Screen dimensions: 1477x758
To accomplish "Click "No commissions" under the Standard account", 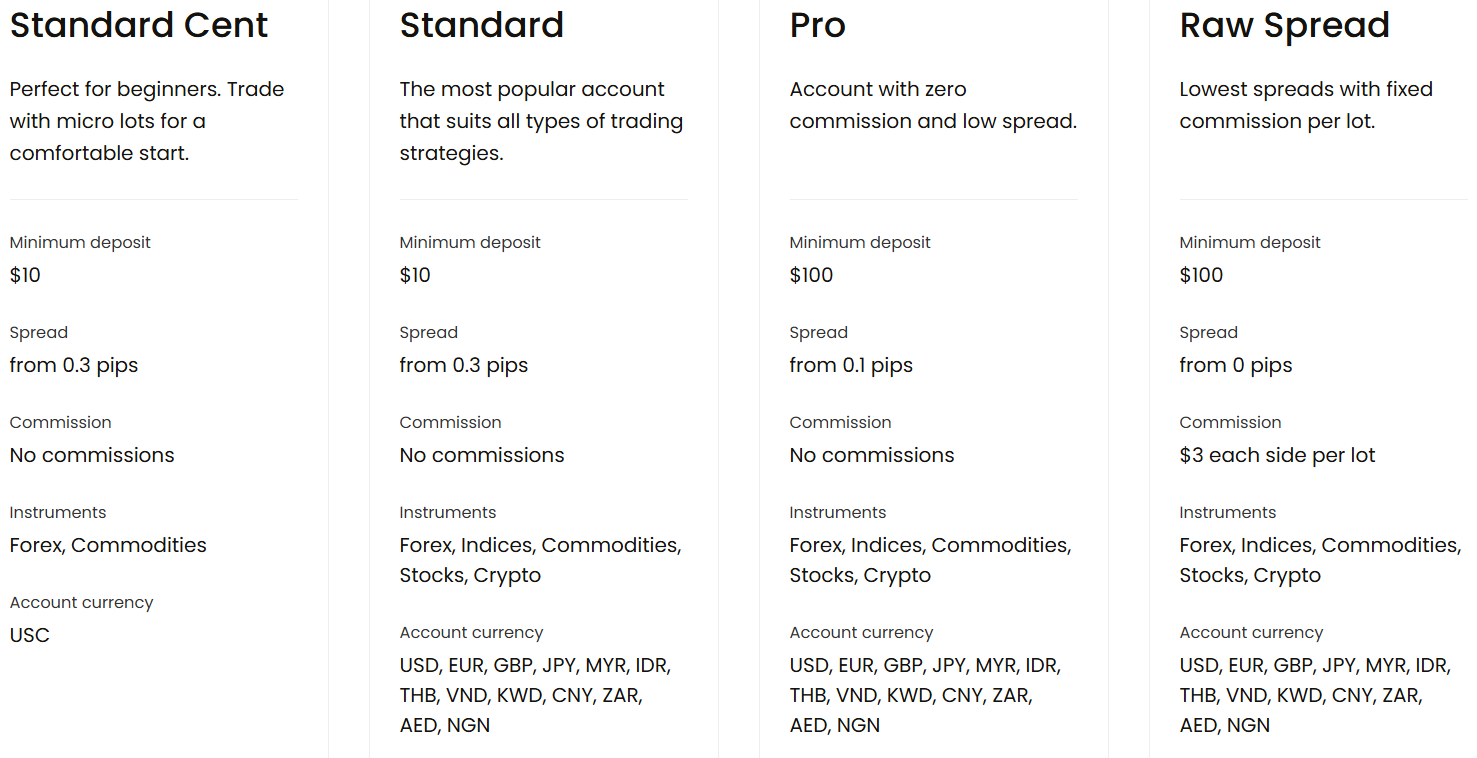I will click(x=482, y=455).
